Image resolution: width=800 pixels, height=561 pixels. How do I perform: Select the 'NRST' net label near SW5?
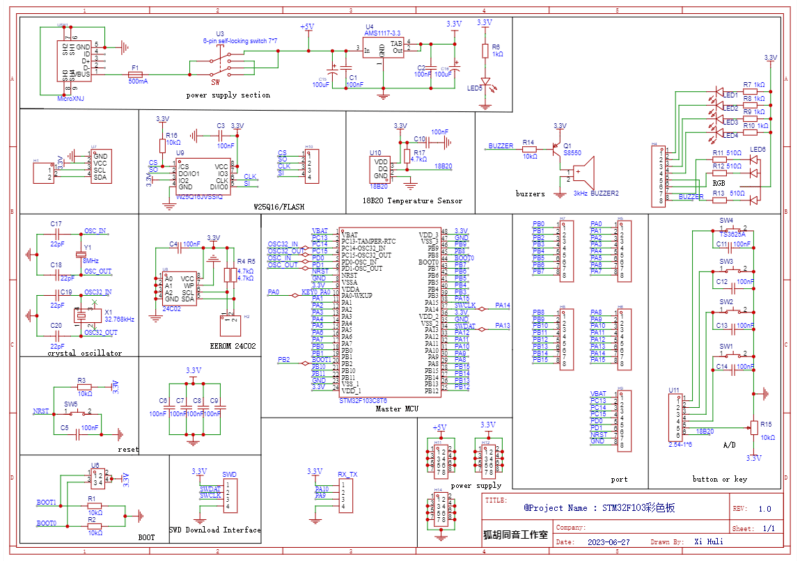41,412
